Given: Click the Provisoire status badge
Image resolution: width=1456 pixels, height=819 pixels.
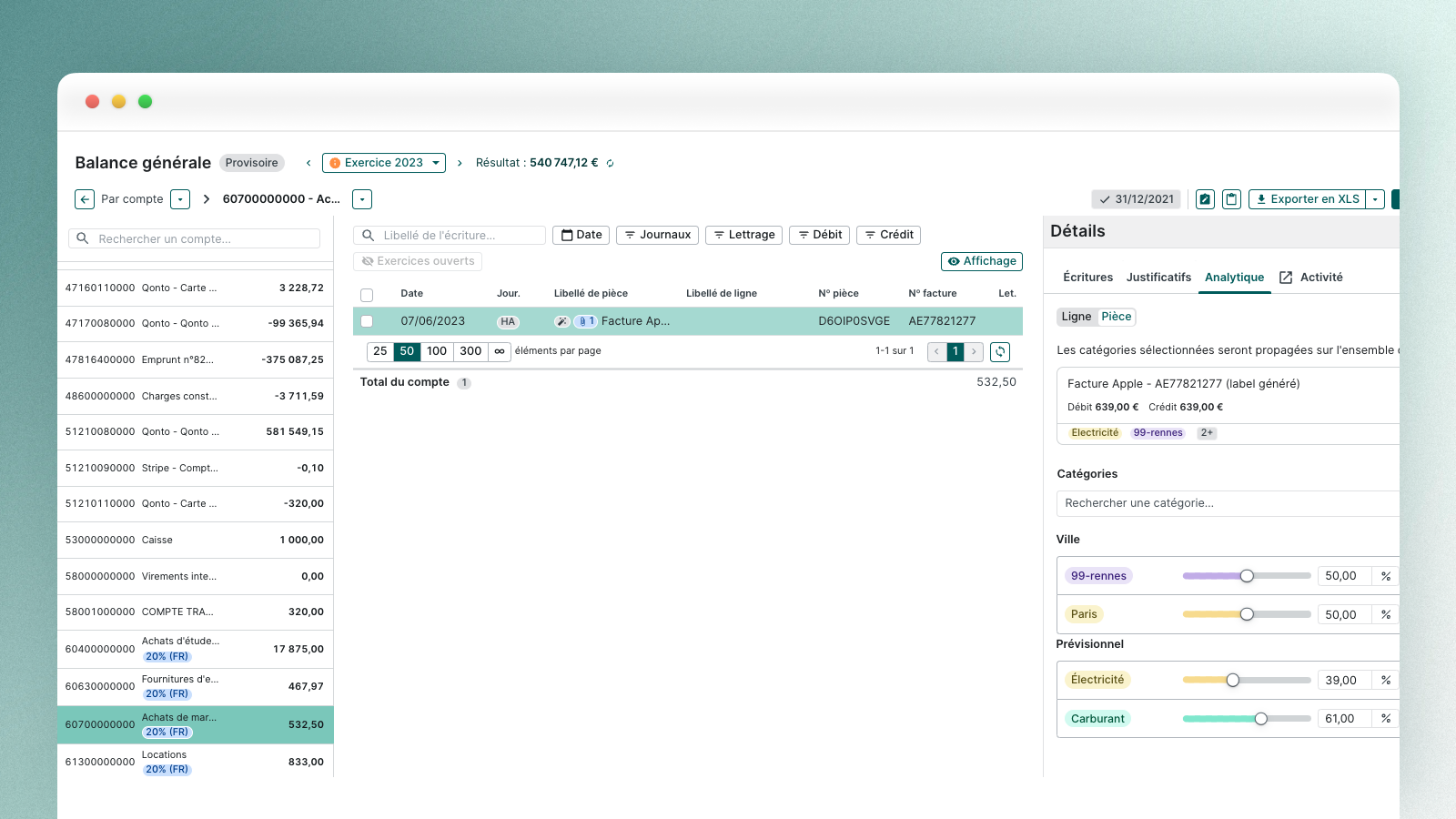Looking at the screenshot, I should click(x=252, y=163).
